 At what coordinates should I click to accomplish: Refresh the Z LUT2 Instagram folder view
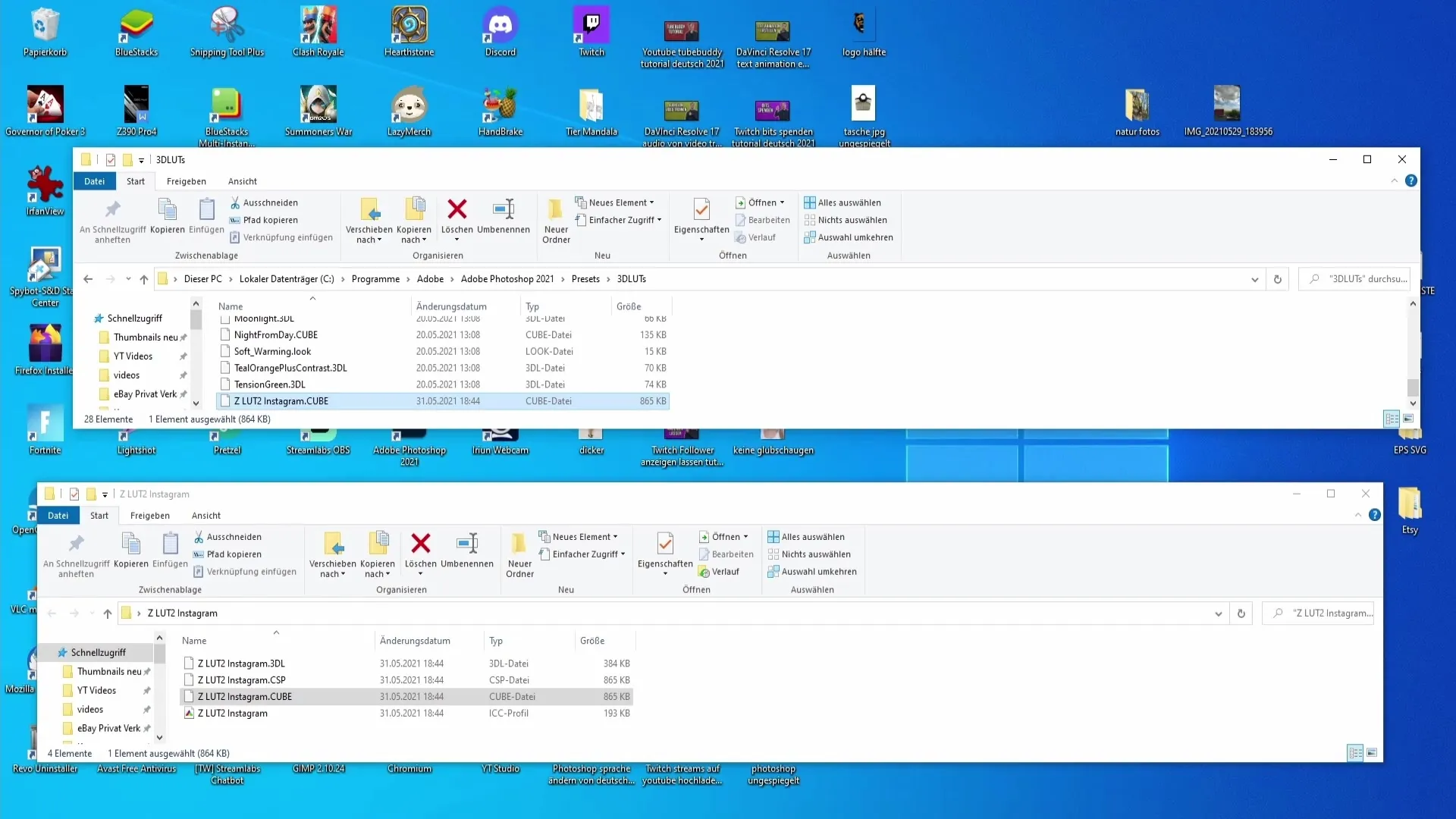(x=1241, y=613)
